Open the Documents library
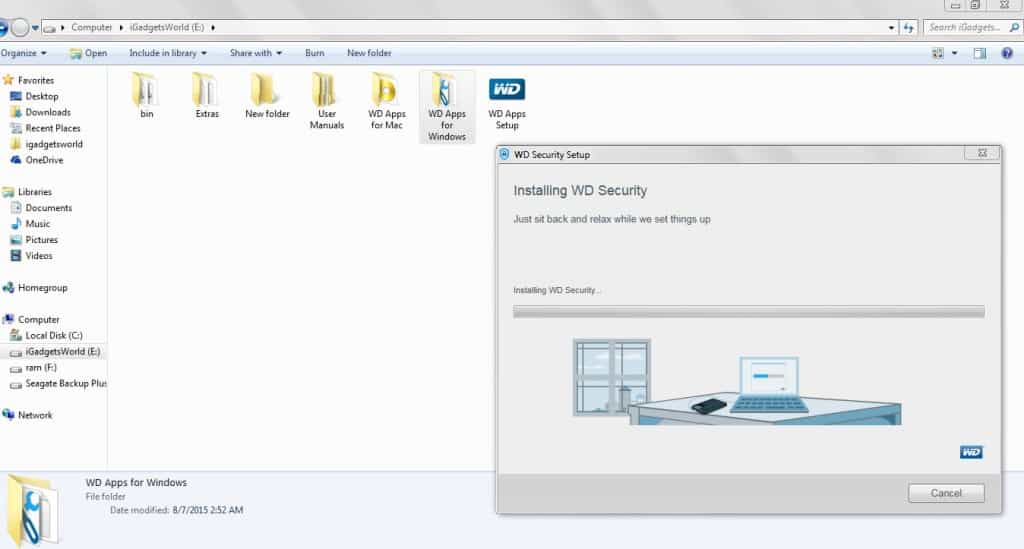 (48, 208)
